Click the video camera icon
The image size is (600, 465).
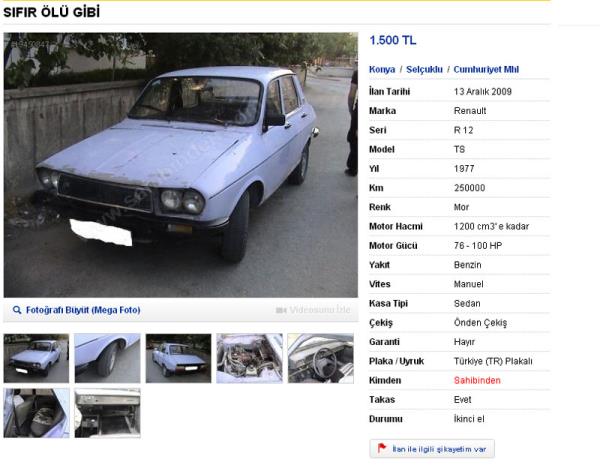coord(281,310)
